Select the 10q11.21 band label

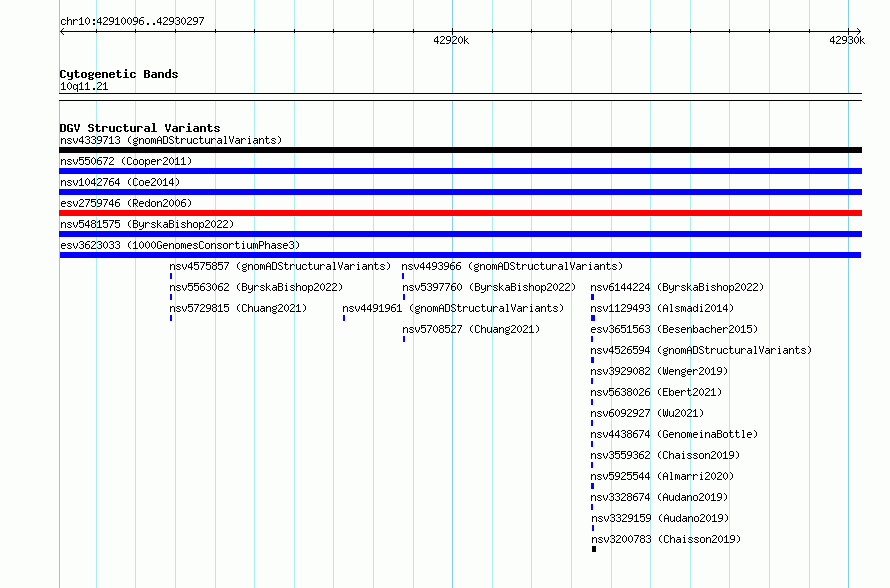click(84, 86)
